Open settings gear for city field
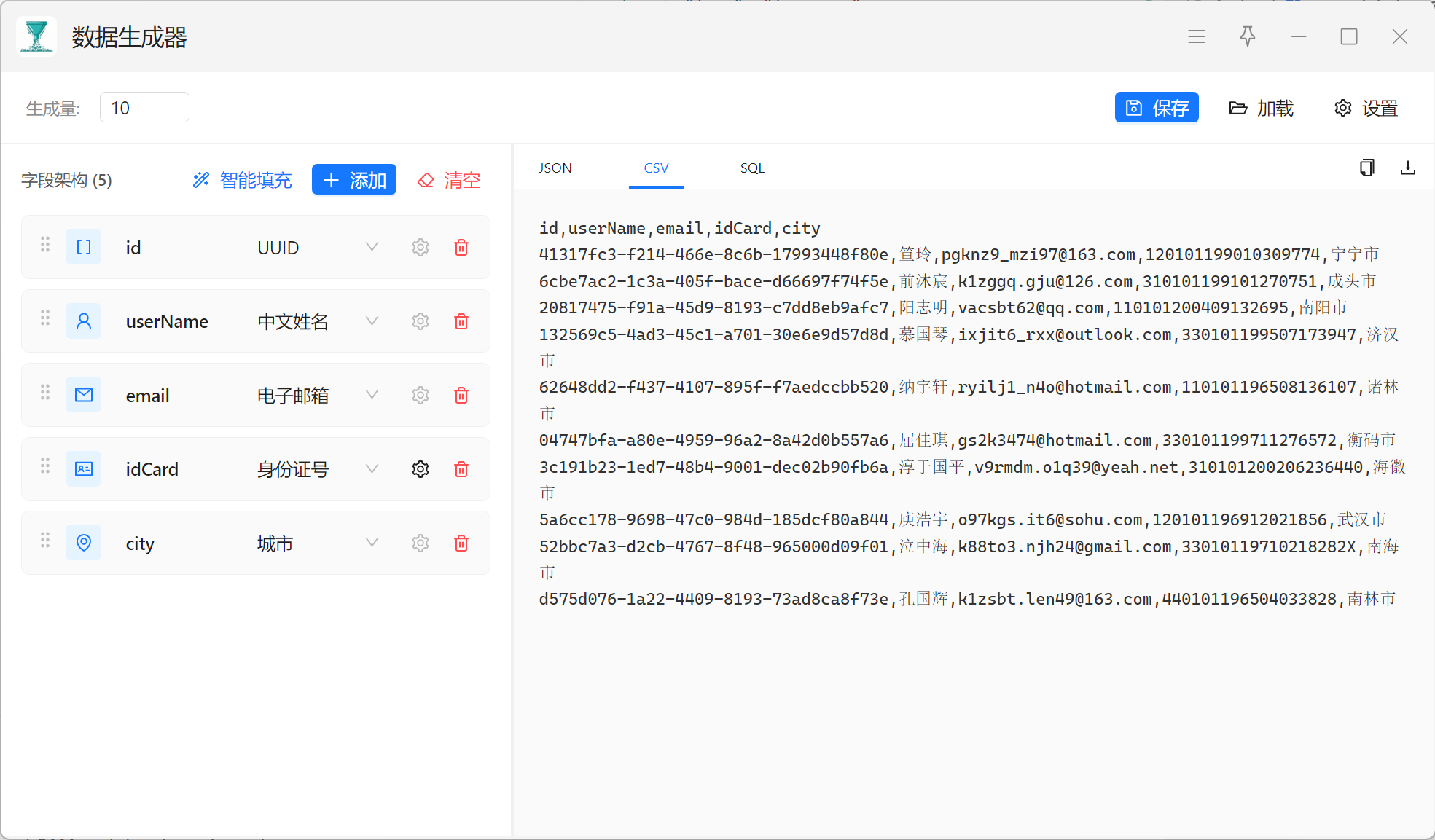 coord(420,543)
